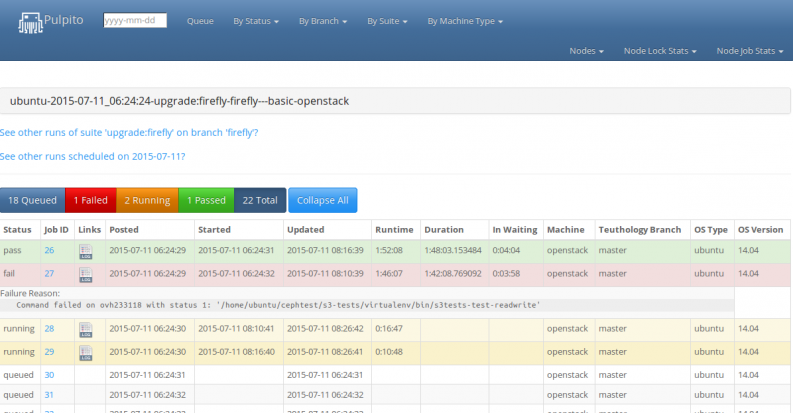This screenshot has height=413, width=793.
Task: Open the log icon for job 28
Action: click(85, 329)
